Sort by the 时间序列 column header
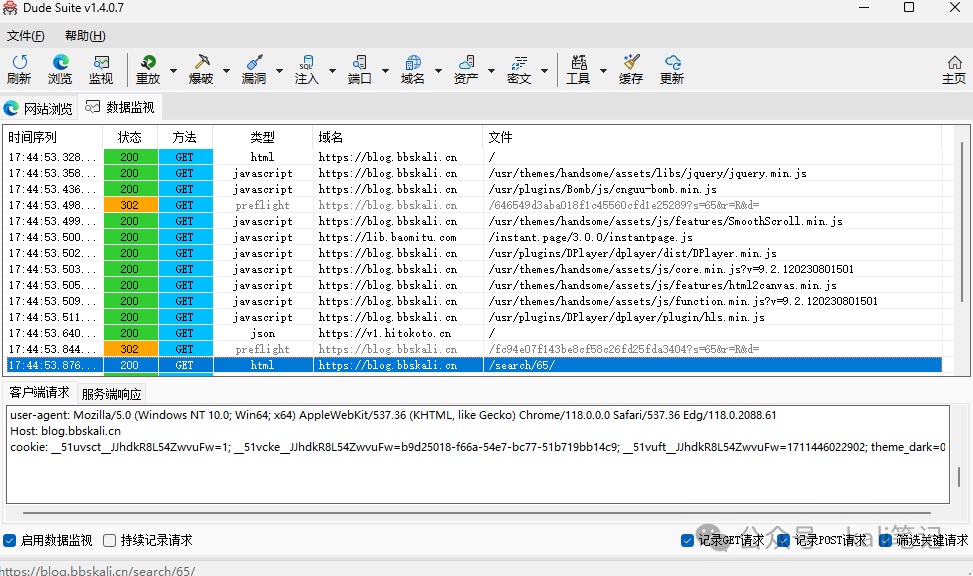This screenshot has width=973, height=576. tap(54, 137)
